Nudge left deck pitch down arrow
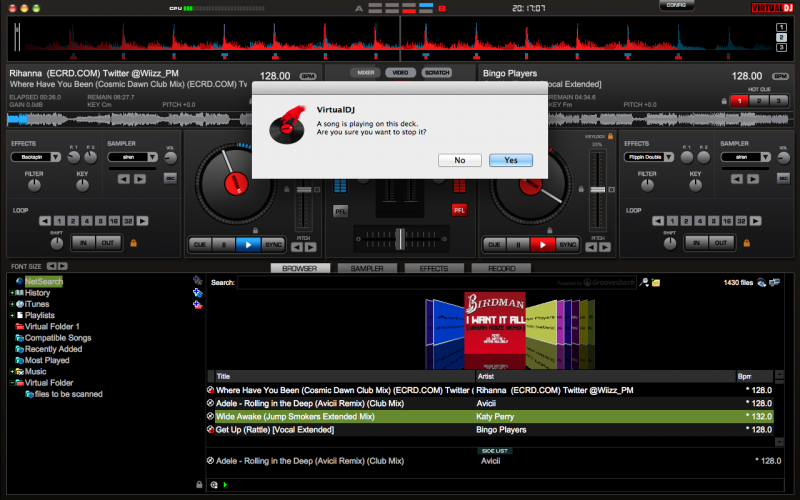800x500 pixels. click(x=297, y=247)
